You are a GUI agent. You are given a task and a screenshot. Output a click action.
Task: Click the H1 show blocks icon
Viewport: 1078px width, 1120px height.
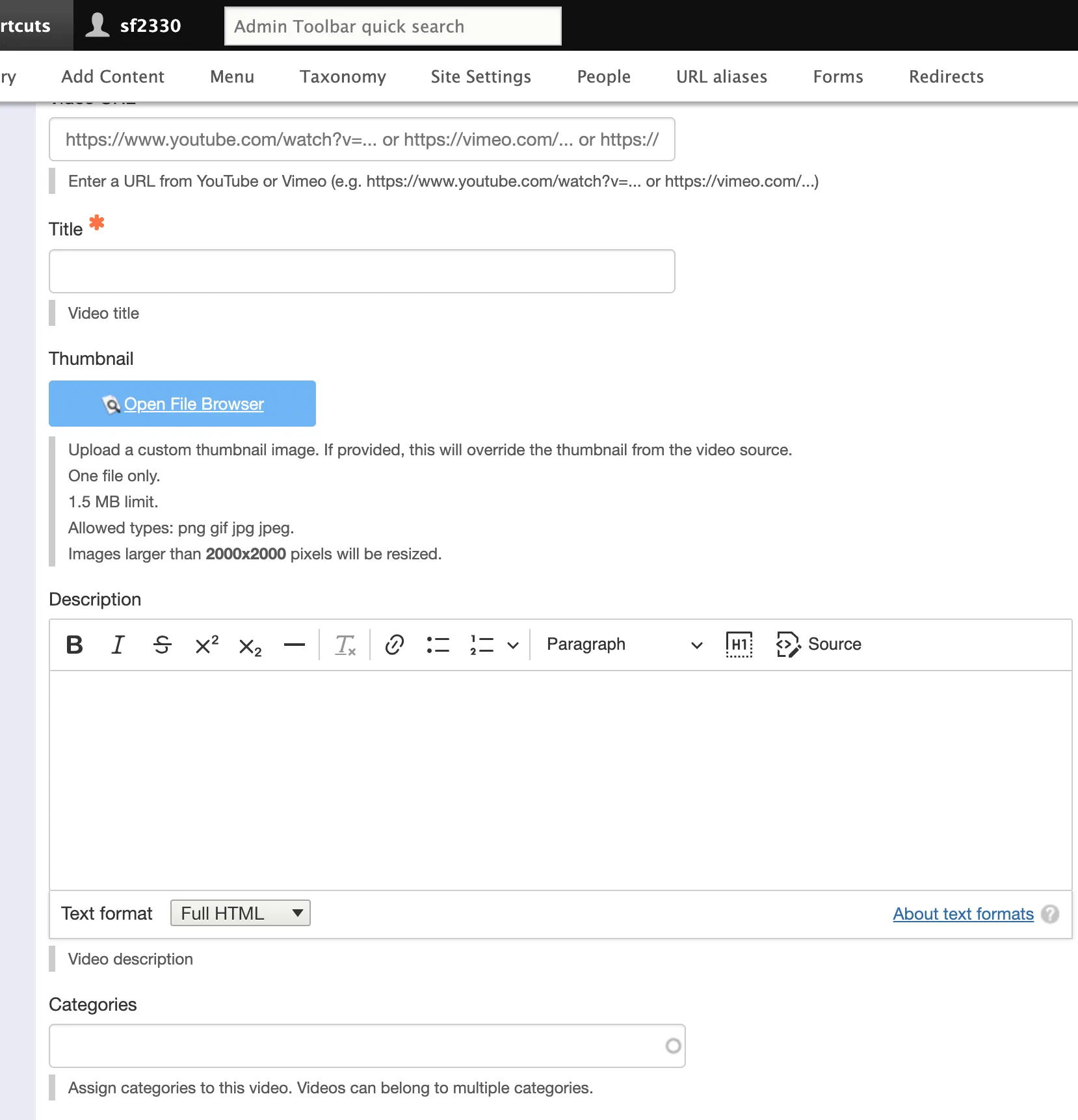739,645
